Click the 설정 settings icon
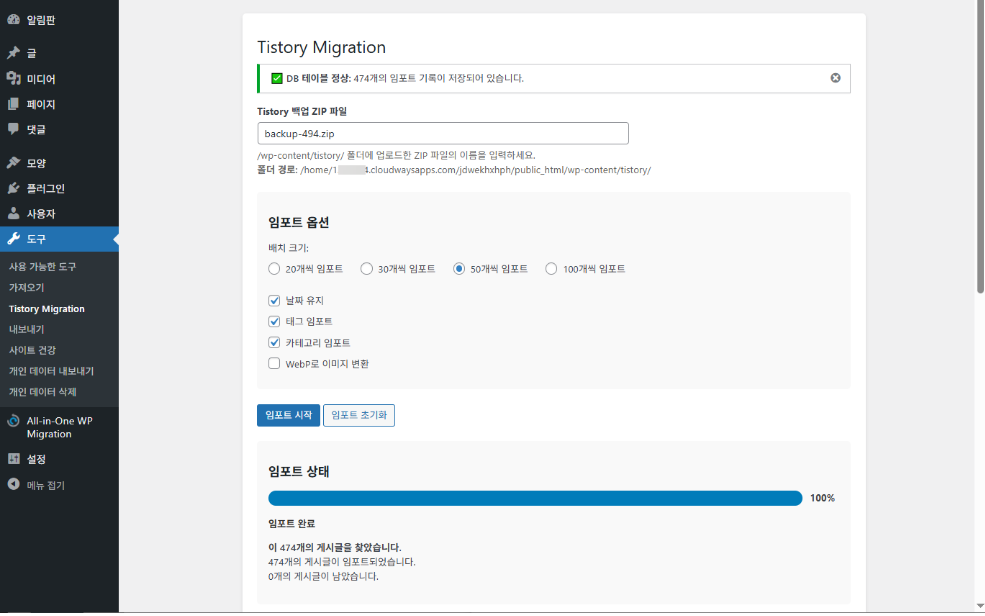Screen dimensions: 985x616 click(x=13, y=459)
